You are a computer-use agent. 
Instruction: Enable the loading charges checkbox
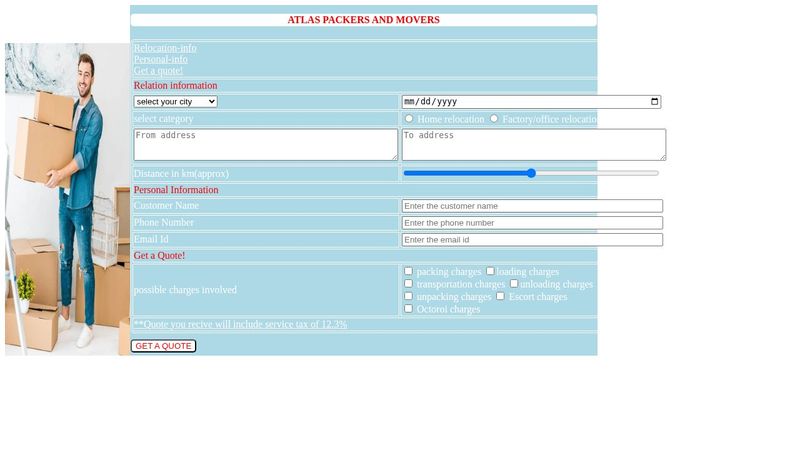(490, 271)
